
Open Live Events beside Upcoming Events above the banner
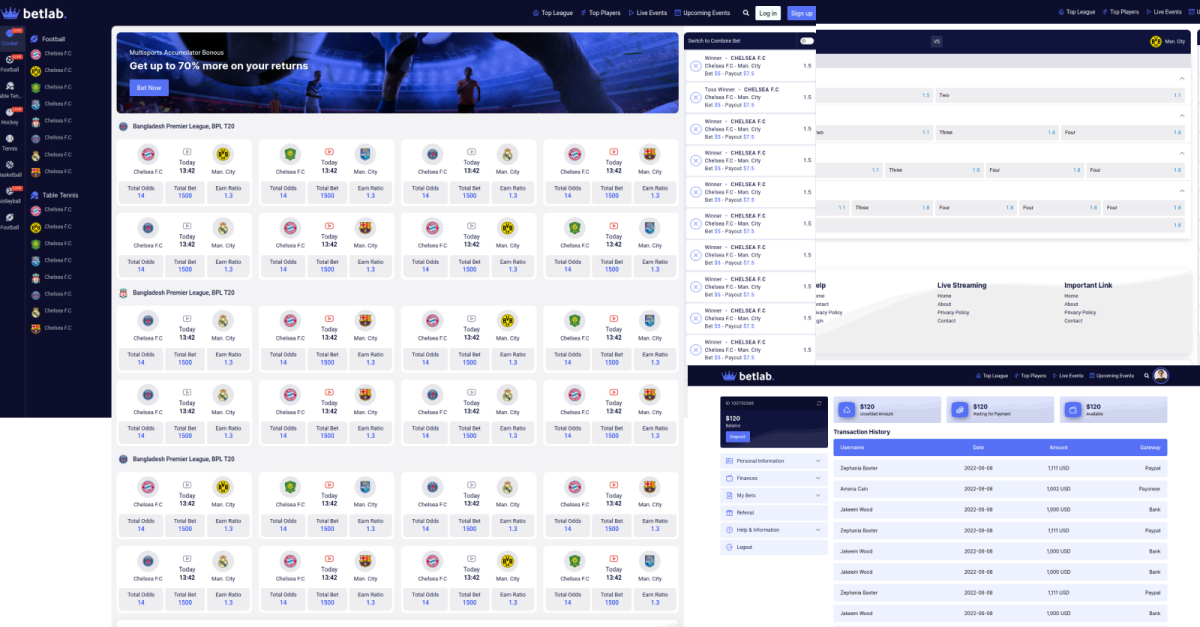tap(648, 13)
